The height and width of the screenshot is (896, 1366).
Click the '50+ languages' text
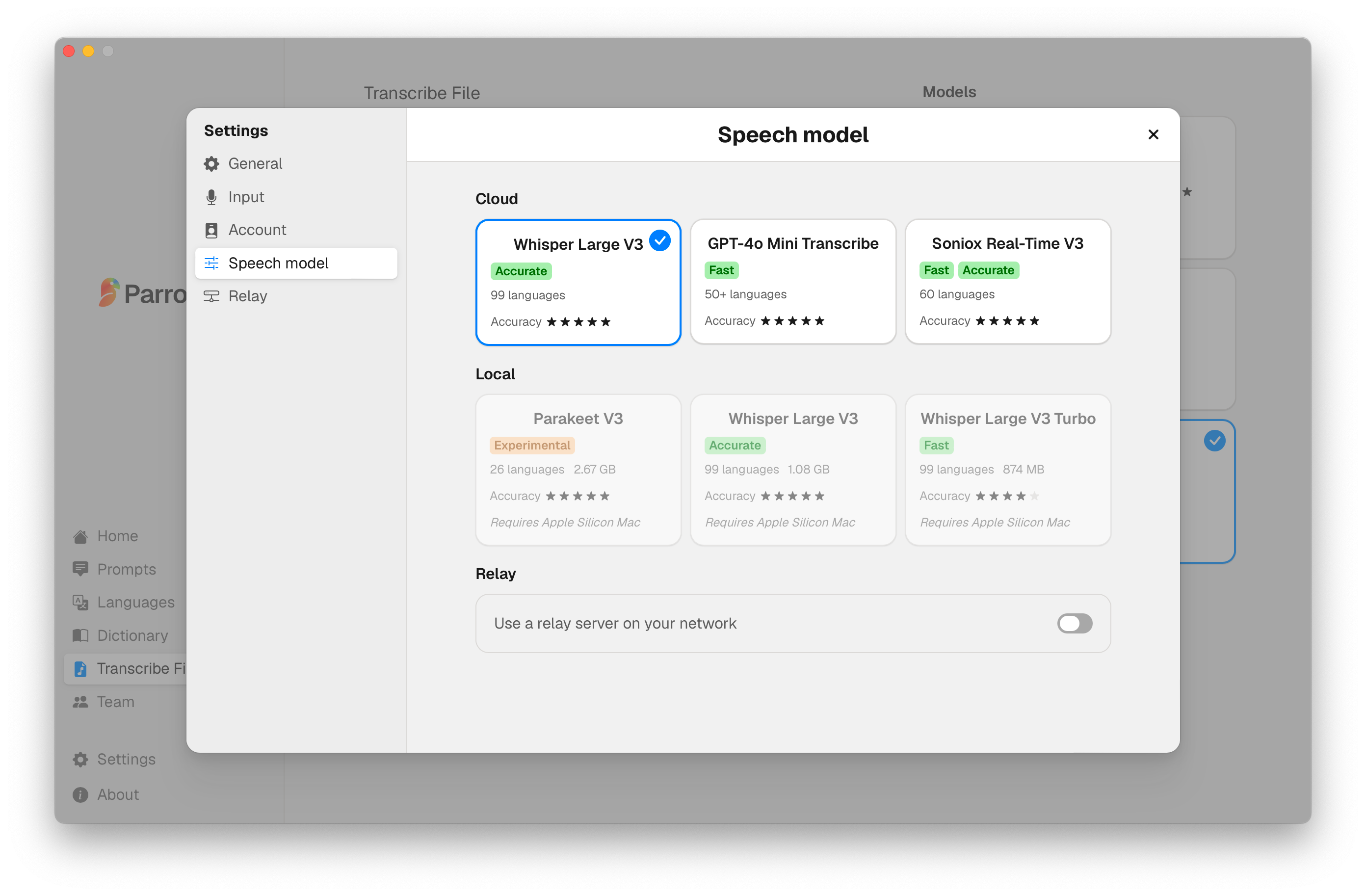tap(745, 294)
